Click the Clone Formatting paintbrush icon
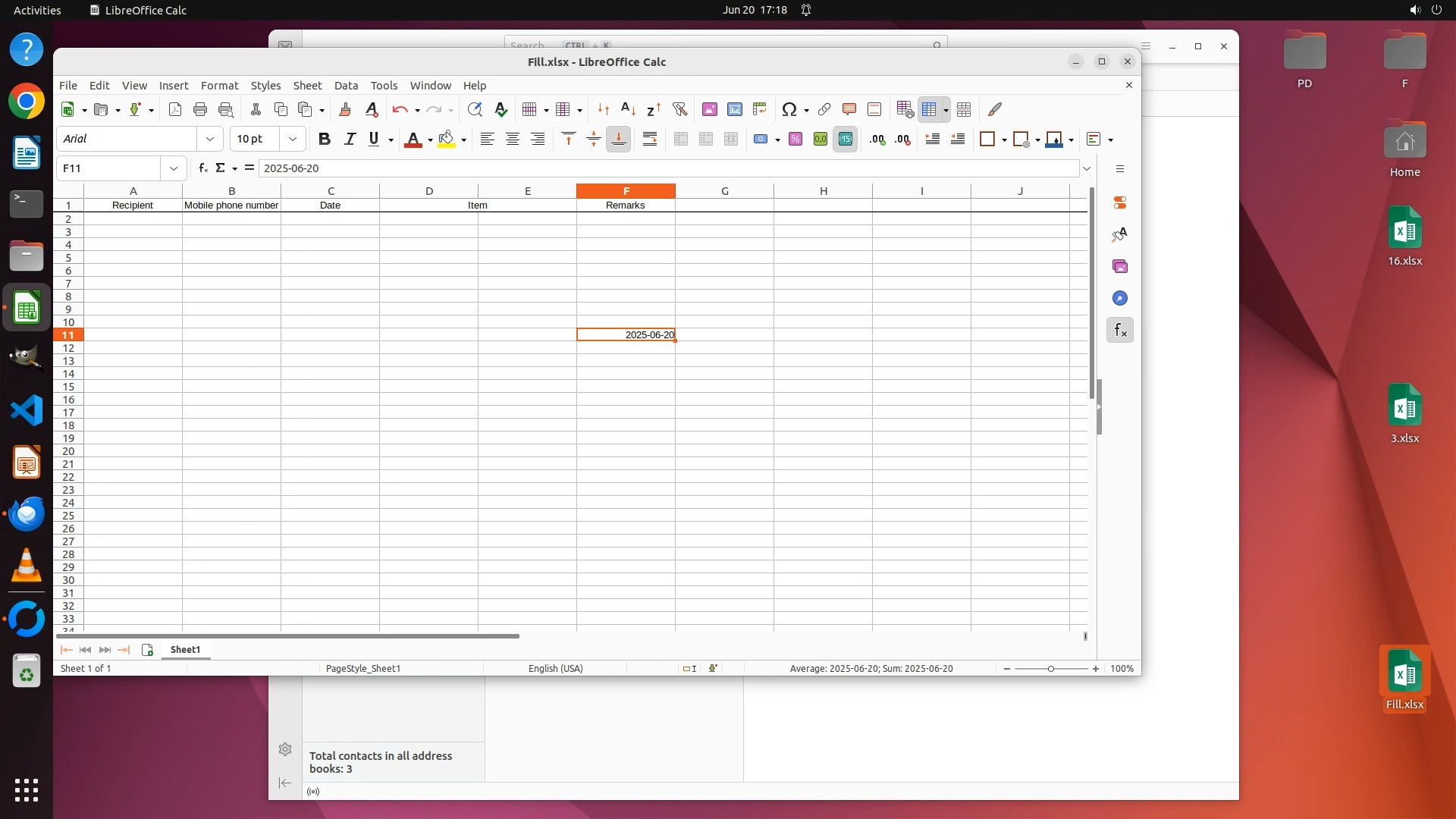The image size is (1456, 819). (x=345, y=110)
